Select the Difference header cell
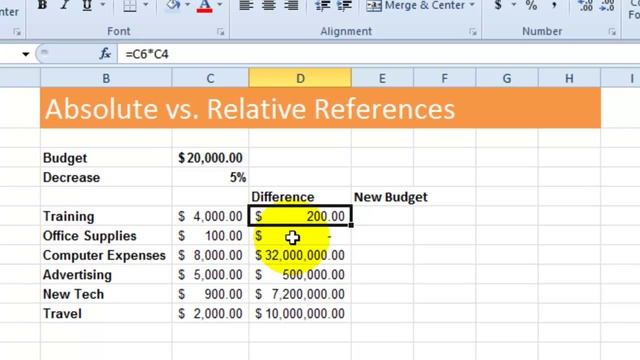The image size is (640, 360). [300, 197]
